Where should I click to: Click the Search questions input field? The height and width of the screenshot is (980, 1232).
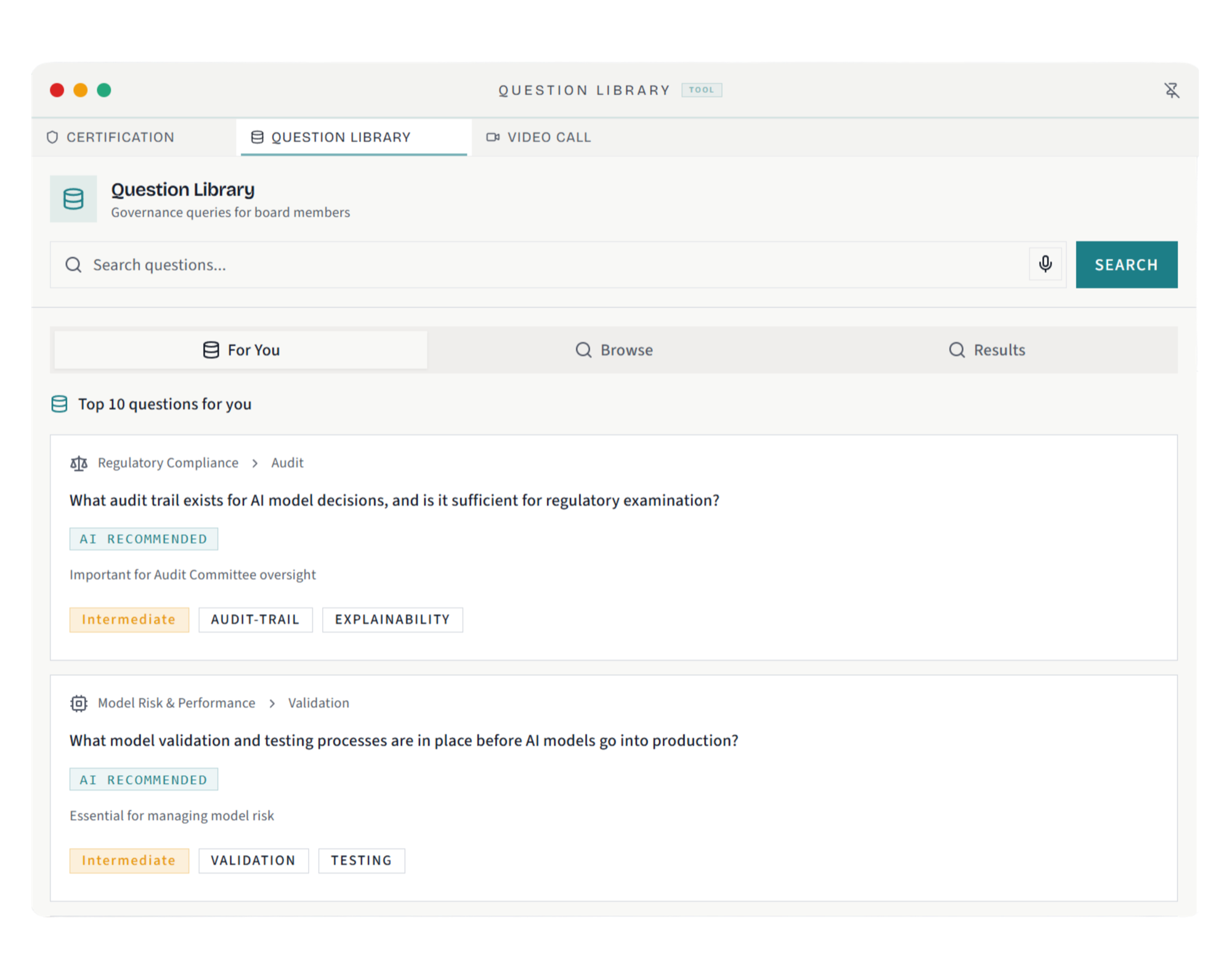(557, 265)
